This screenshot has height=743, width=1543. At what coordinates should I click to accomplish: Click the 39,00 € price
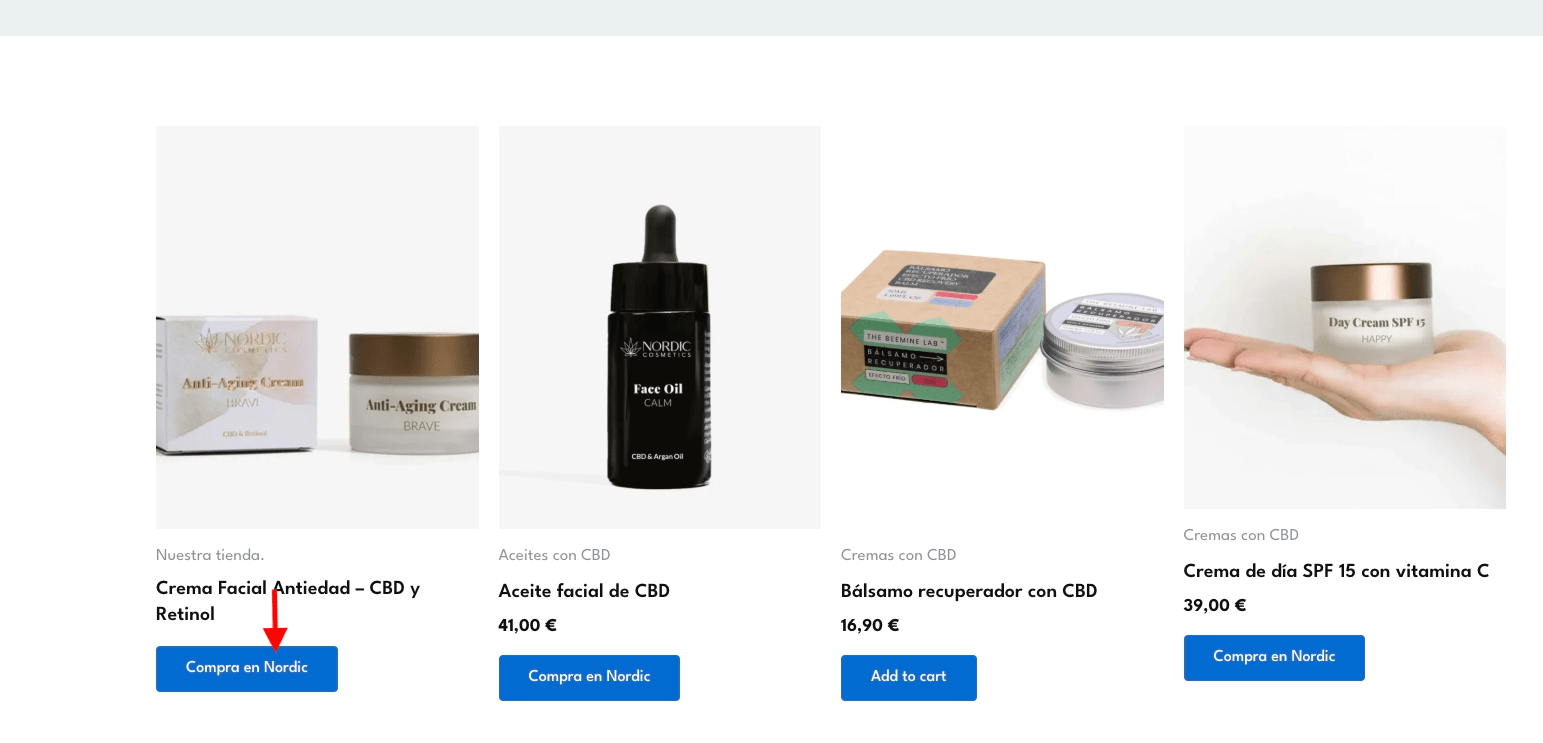[1215, 606]
